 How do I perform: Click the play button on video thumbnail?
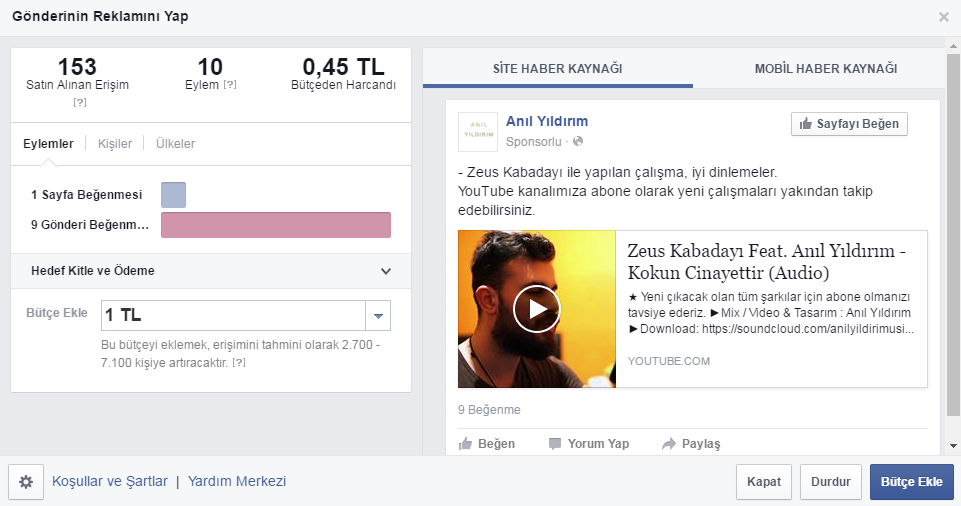(537, 309)
